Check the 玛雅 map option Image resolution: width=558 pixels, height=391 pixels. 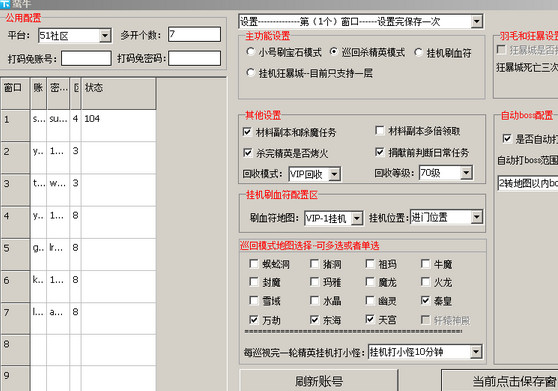pos(314,282)
